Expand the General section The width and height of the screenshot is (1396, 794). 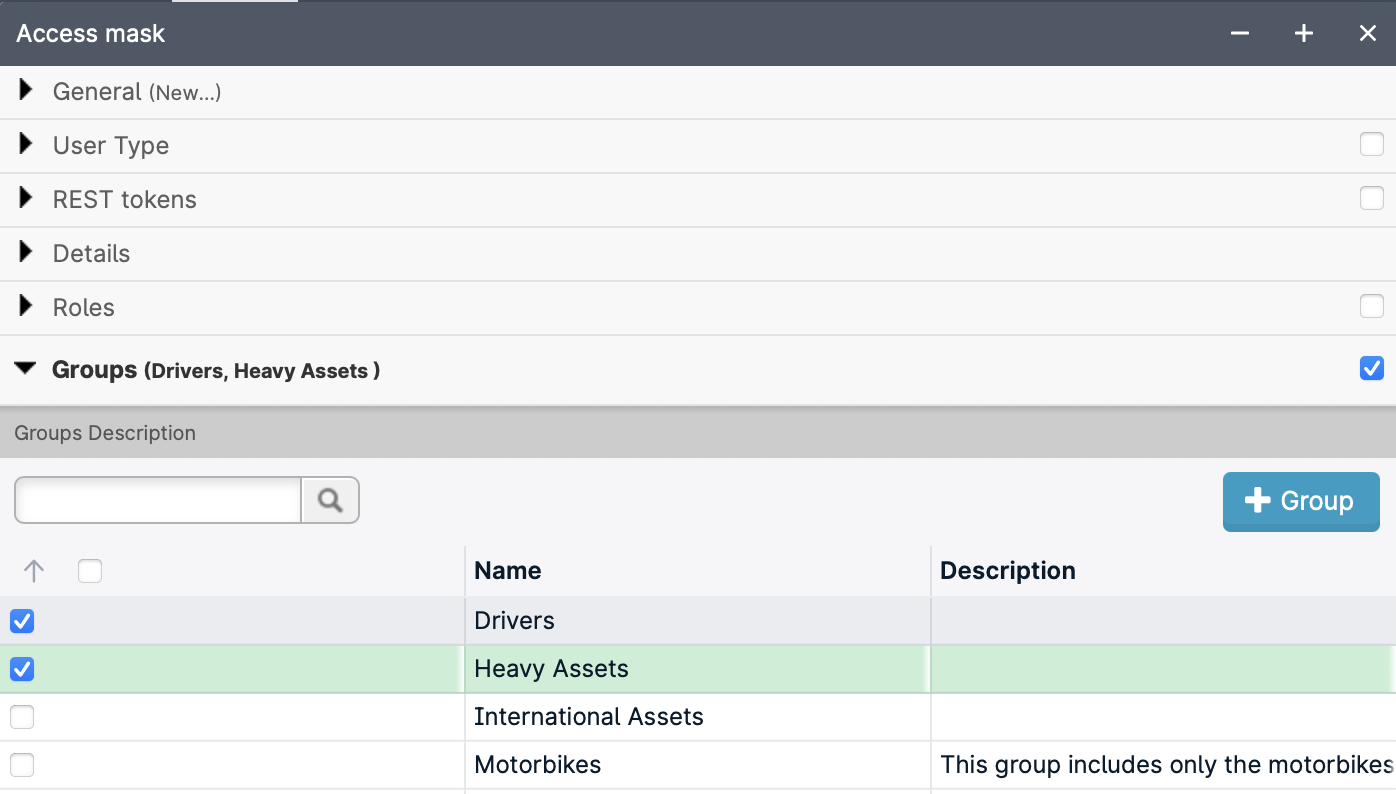click(26, 91)
